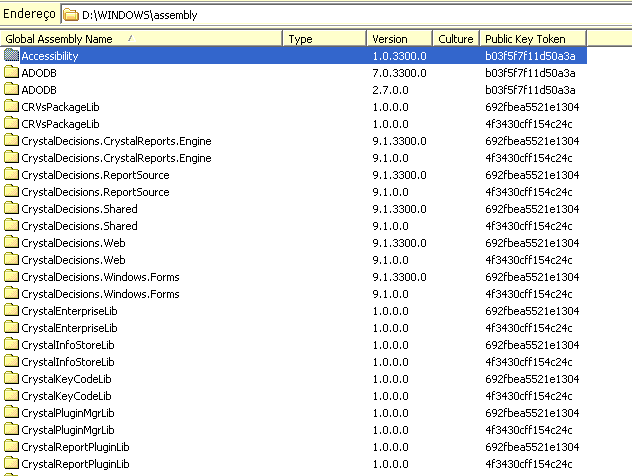Select the ADODB name in the 7.0.3300.0 row
632x476 pixels.
point(39,73)
